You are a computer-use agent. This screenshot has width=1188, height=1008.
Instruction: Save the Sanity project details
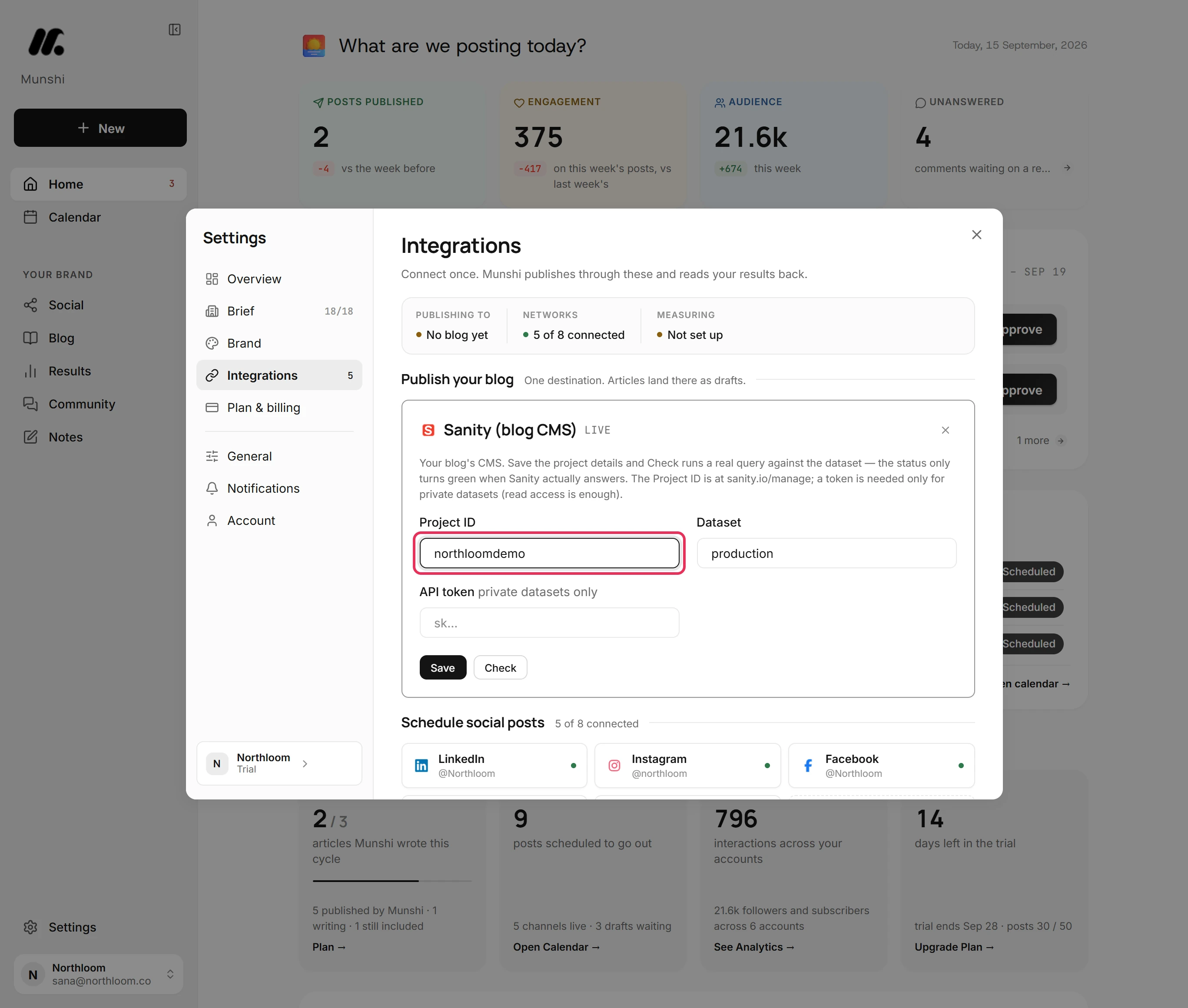(x=443, y=667)
